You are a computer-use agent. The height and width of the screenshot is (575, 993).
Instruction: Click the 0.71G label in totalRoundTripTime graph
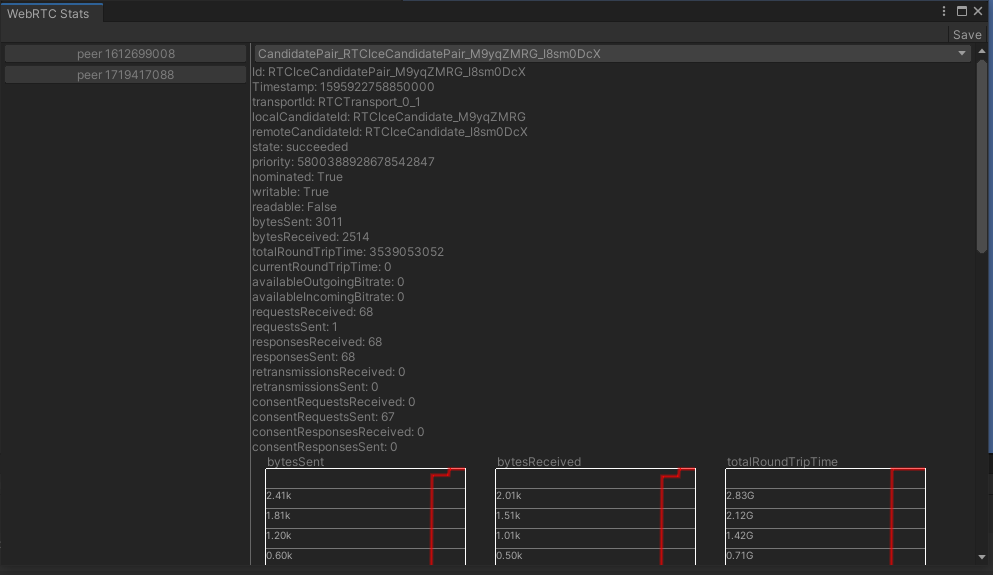(740, 556)
